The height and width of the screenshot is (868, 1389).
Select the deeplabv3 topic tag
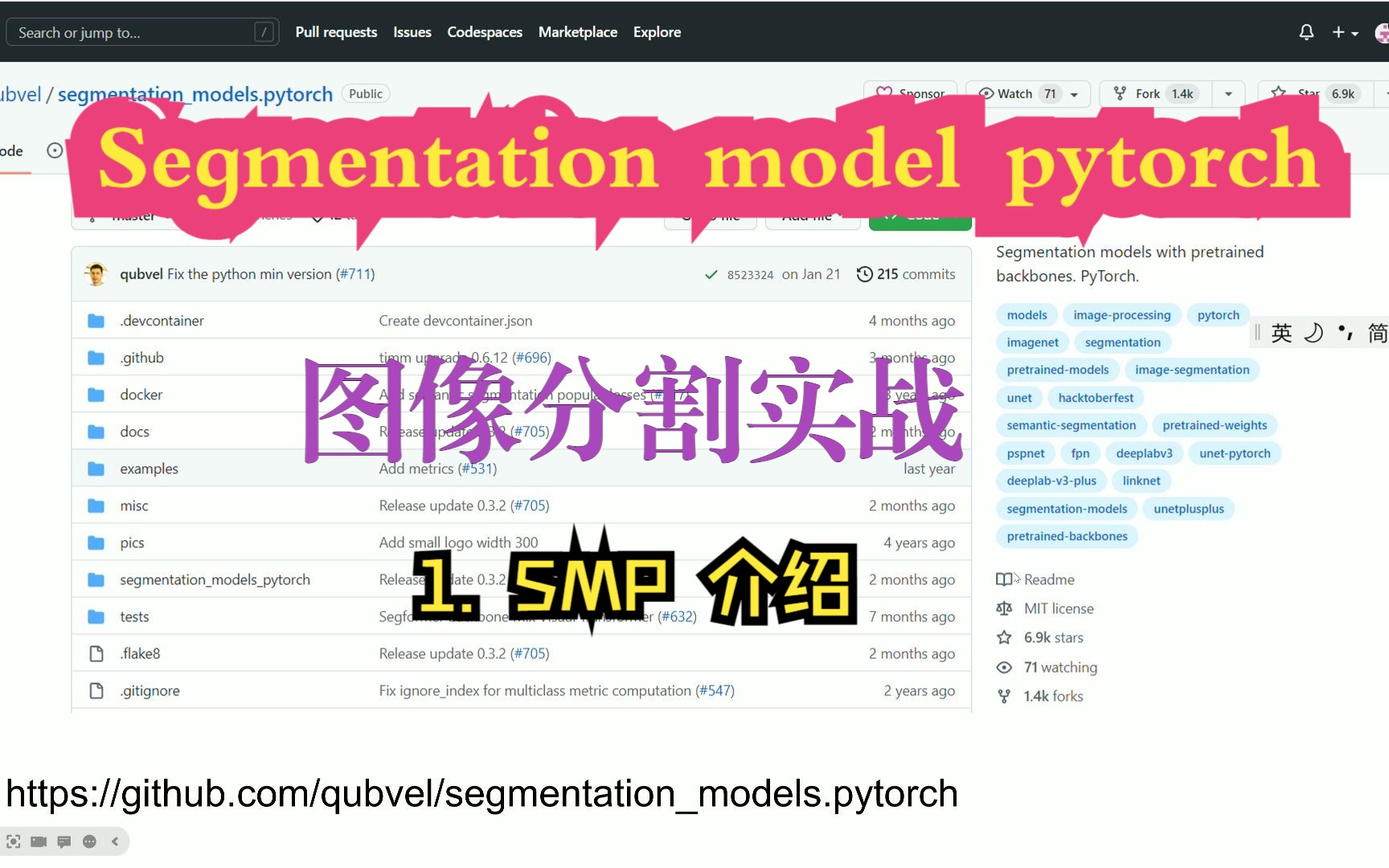[1145, 453]
